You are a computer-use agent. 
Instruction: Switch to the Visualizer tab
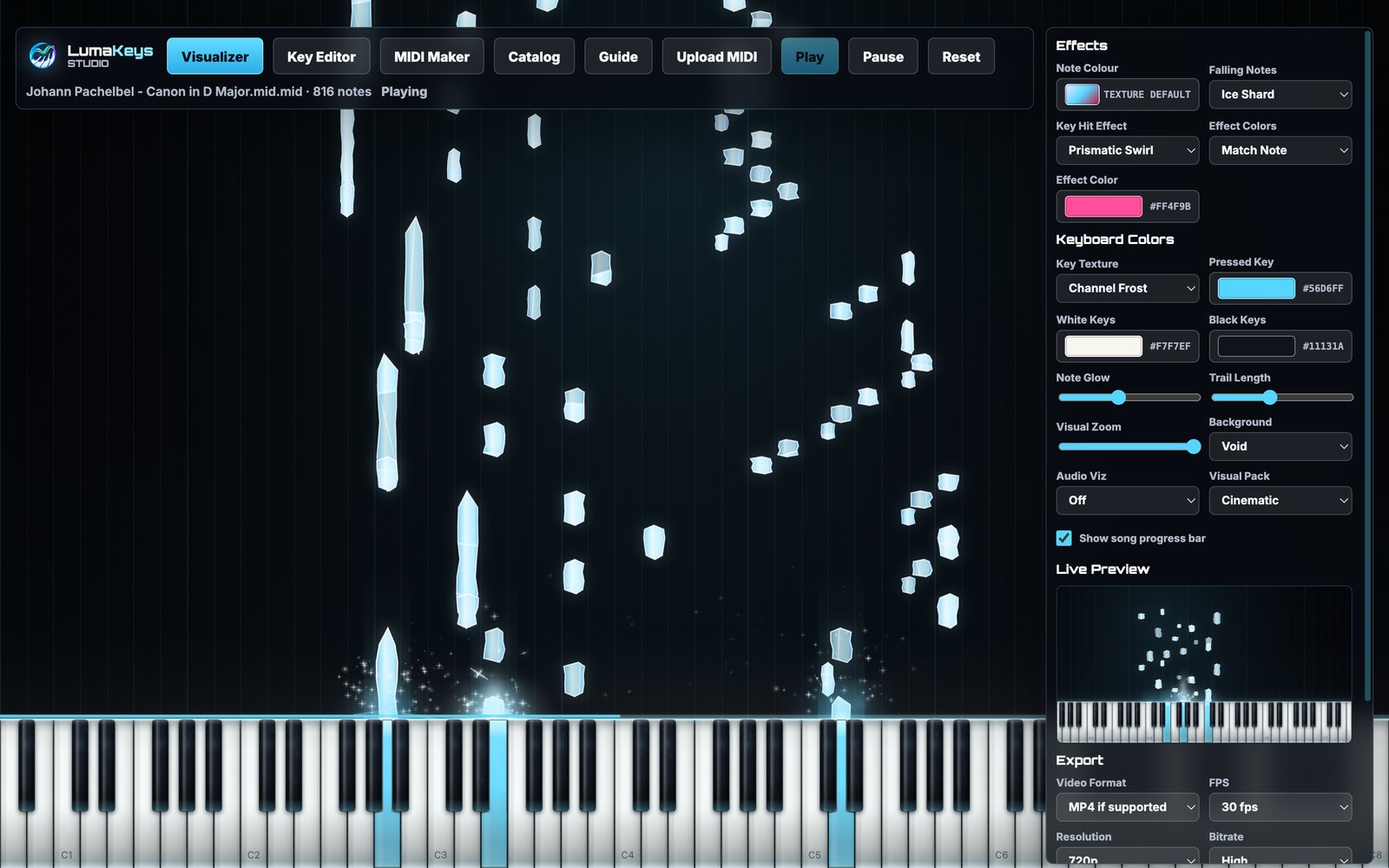coord(214,56)
